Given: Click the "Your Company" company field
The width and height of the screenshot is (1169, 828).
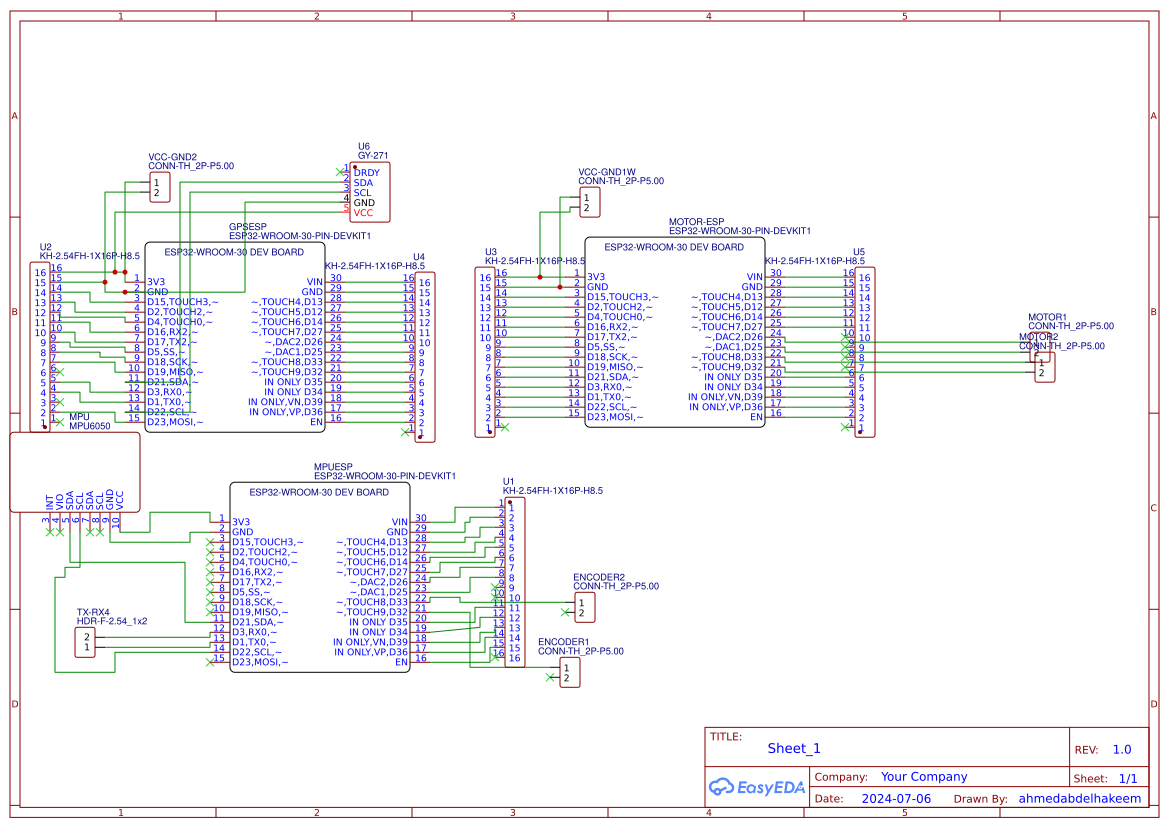Looking at the screenshot, I should 923,777.
